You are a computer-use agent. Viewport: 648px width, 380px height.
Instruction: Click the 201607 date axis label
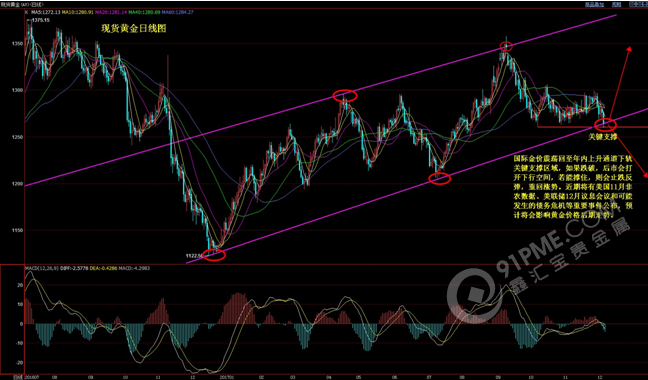pos(31,377)
